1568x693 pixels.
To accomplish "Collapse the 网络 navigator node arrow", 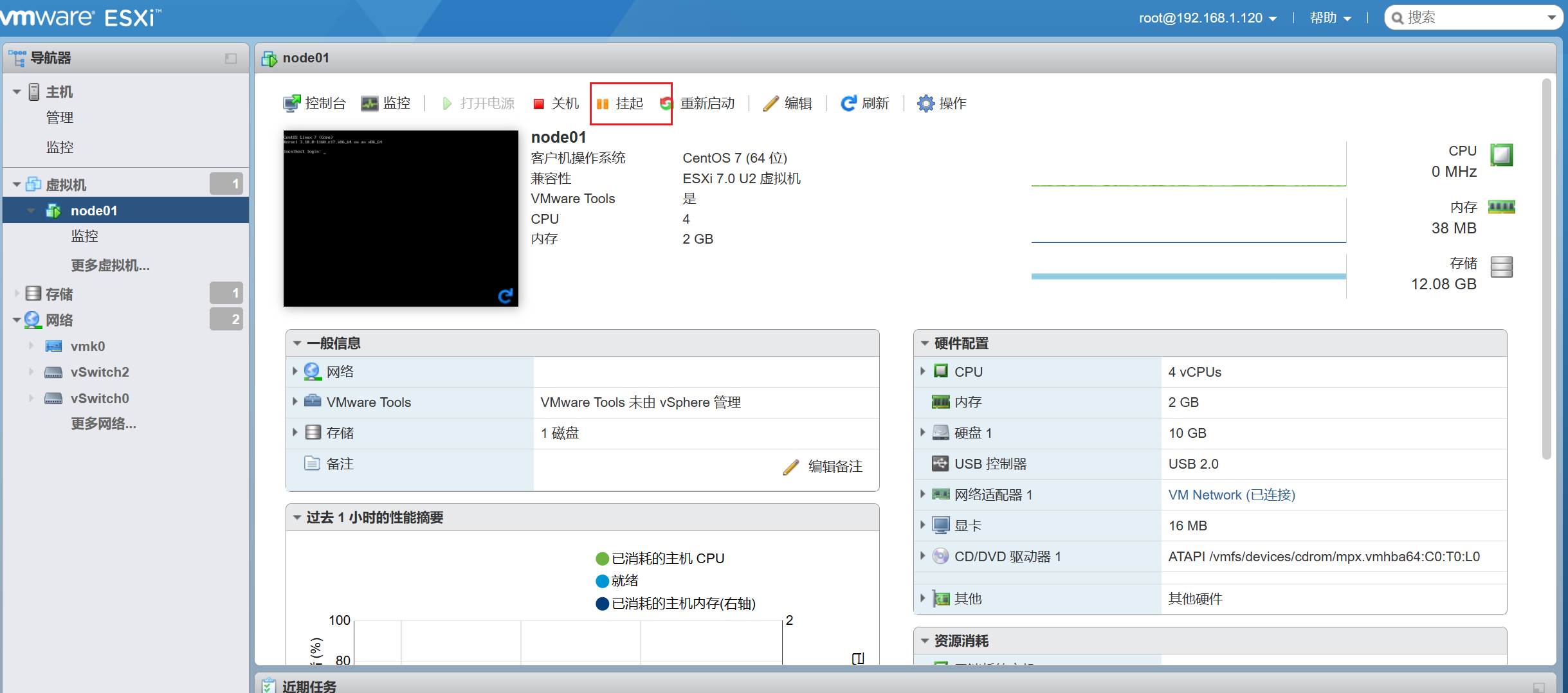I will click(17, 319).
